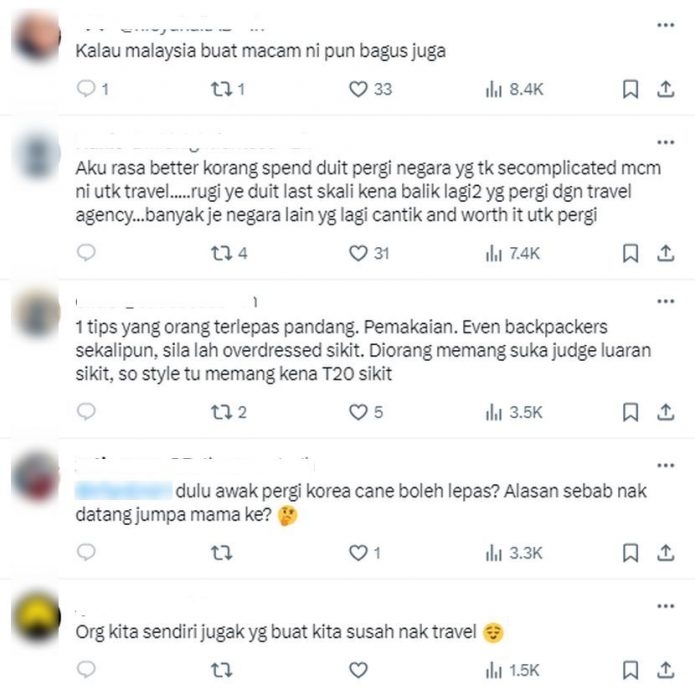The width and height of the screenshot is (695, 690).
Task: Open more options for '1 tips yang' tweet
Action: (665, 301)
